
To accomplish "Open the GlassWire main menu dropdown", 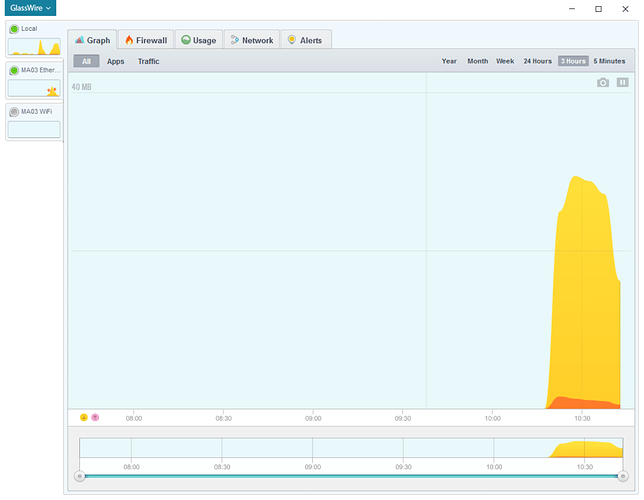I will click(29, 8).
